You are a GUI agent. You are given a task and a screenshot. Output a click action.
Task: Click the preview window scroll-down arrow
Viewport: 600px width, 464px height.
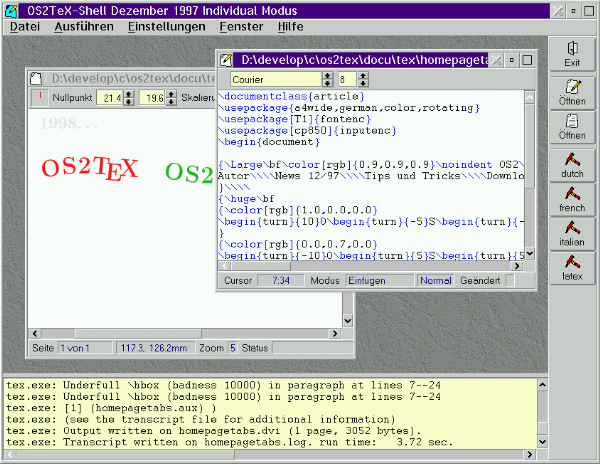tap(347, 321)
